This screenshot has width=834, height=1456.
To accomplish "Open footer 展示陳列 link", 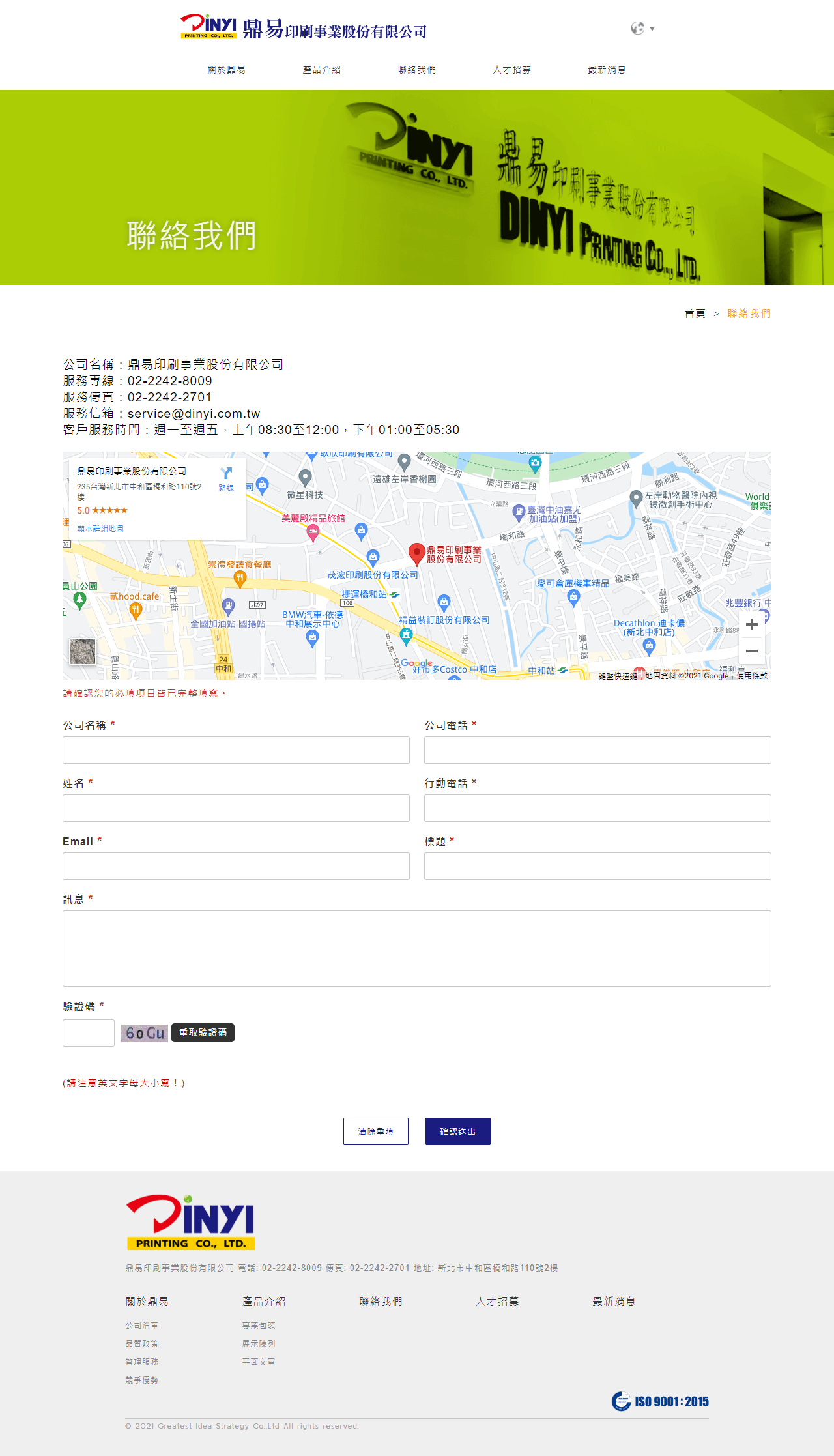I will point(259,1344).
